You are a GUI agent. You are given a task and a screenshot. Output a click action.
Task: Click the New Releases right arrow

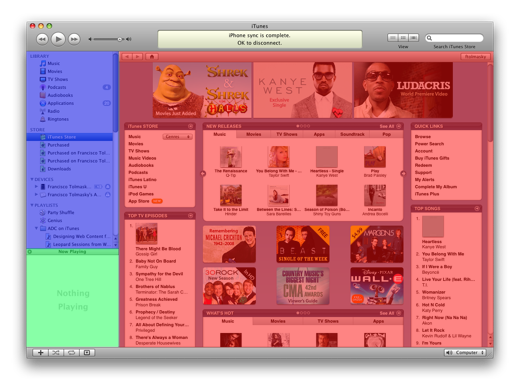coord(403,174)
